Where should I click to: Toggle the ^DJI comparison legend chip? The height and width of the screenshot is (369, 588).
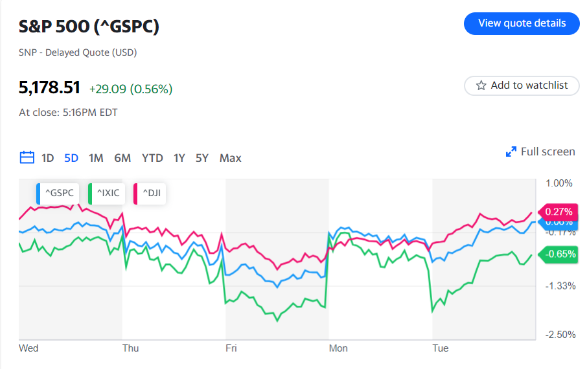(x=150, y=194)
